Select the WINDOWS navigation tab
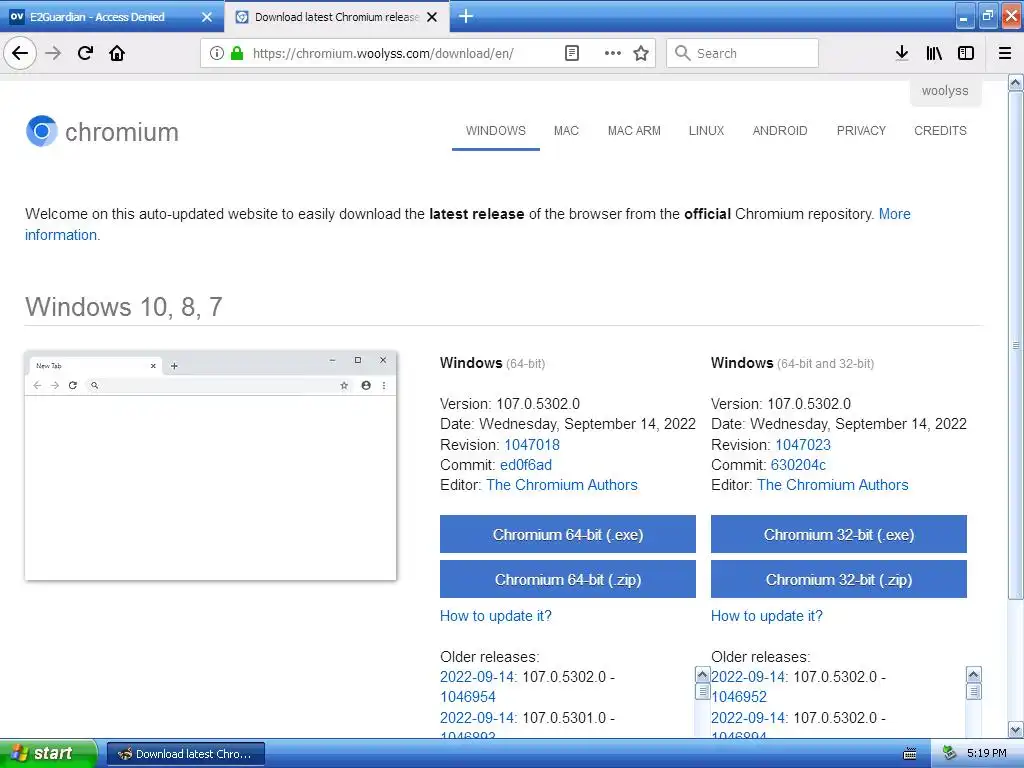This screenshot has height=768, width=1024. pos(496,131)
